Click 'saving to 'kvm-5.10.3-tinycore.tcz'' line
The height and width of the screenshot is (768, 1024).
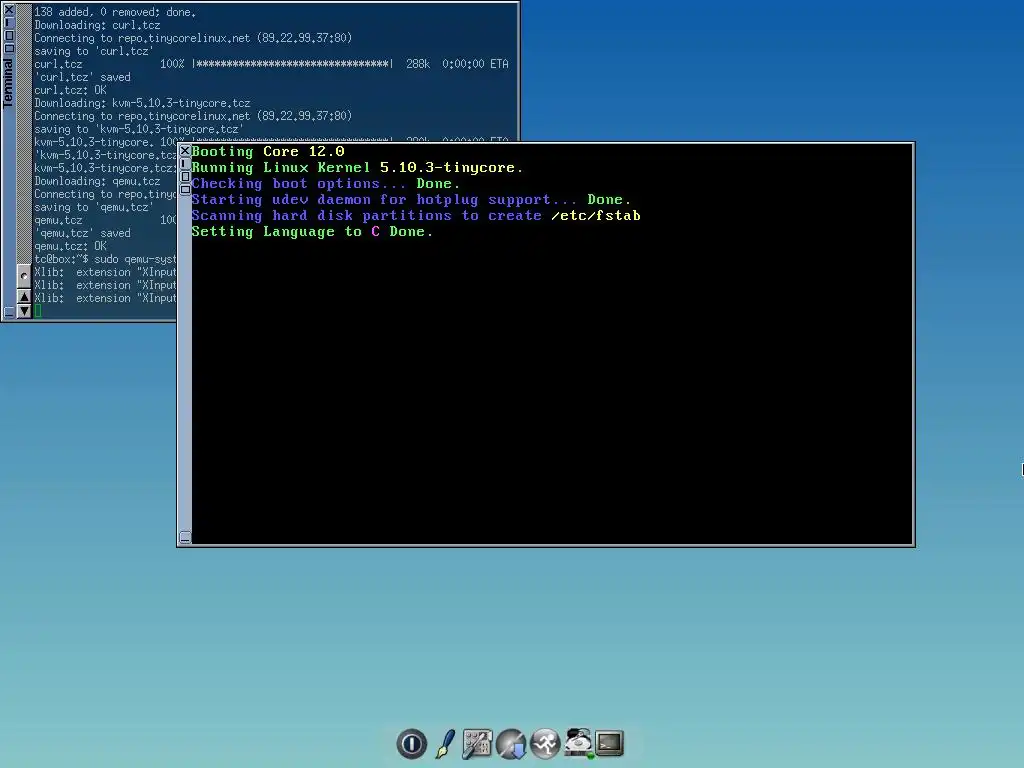click(x=138, y=129)
